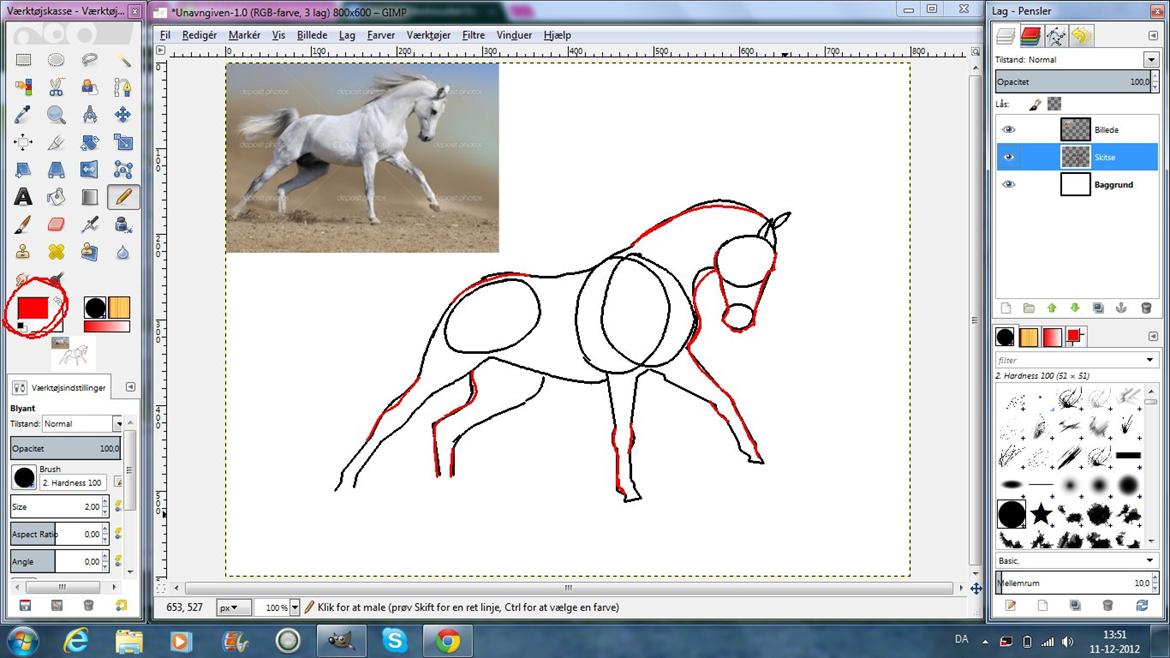1170x658 pixels.
Task: Choose the Zoom magnifier tool
Action: coord(56,115)
